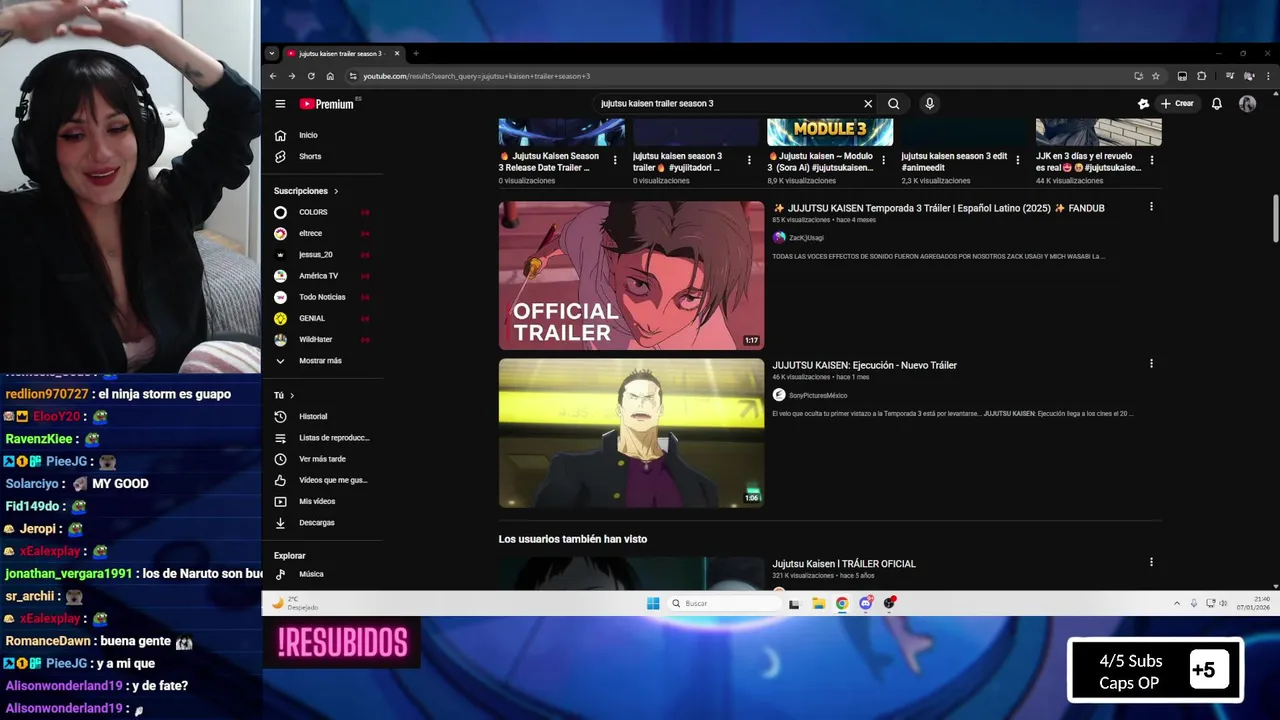Viewport: 1280px width, 720px height.
Task: Clear the search box with the X
Action: pyautogui.click(x=868, y=104)
